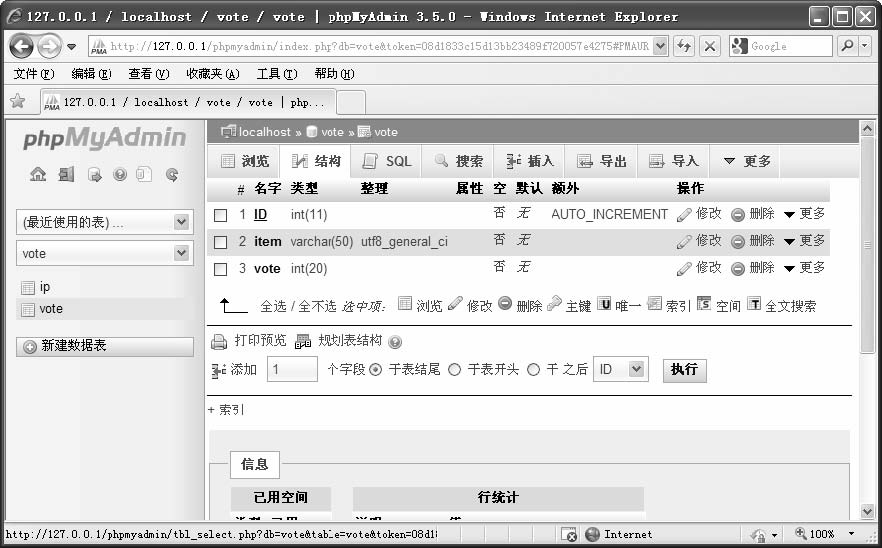Open the 工具 (Tools) menu
The height and width of the screenshot is (548, 882).
point(277,74)
